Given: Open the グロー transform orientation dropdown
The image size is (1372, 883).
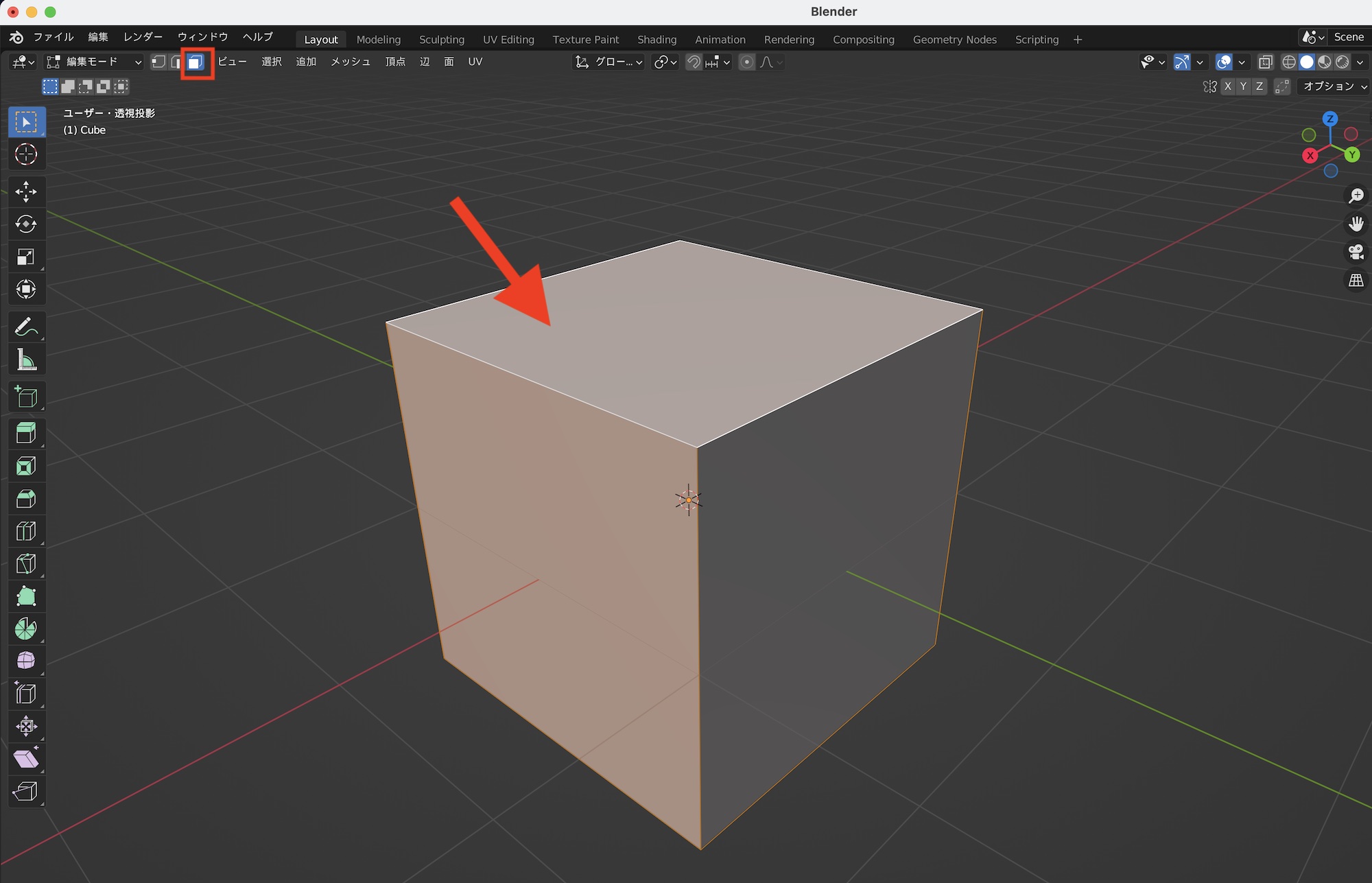Looking at the screenshot, I should pos(609,62).
